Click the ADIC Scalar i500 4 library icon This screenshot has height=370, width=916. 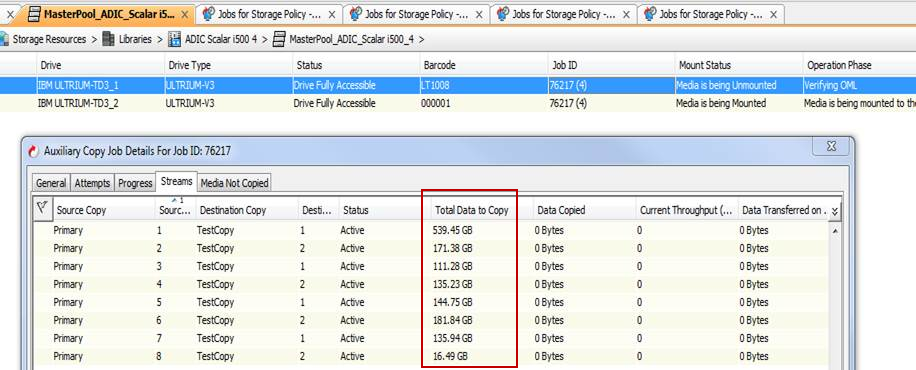(174, 39)
